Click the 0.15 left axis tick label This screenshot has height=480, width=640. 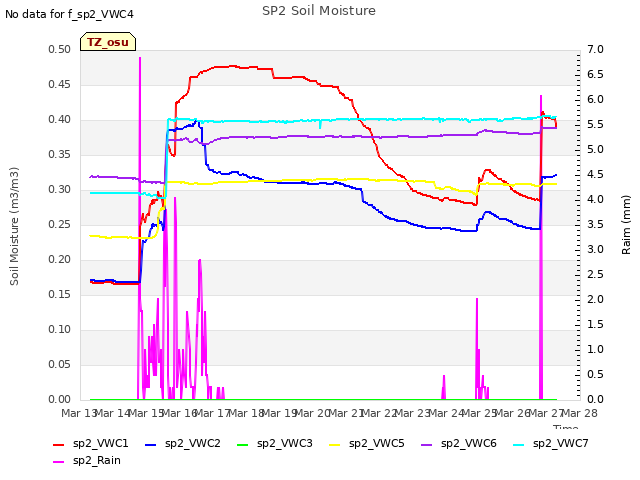[x=60, y=294]
